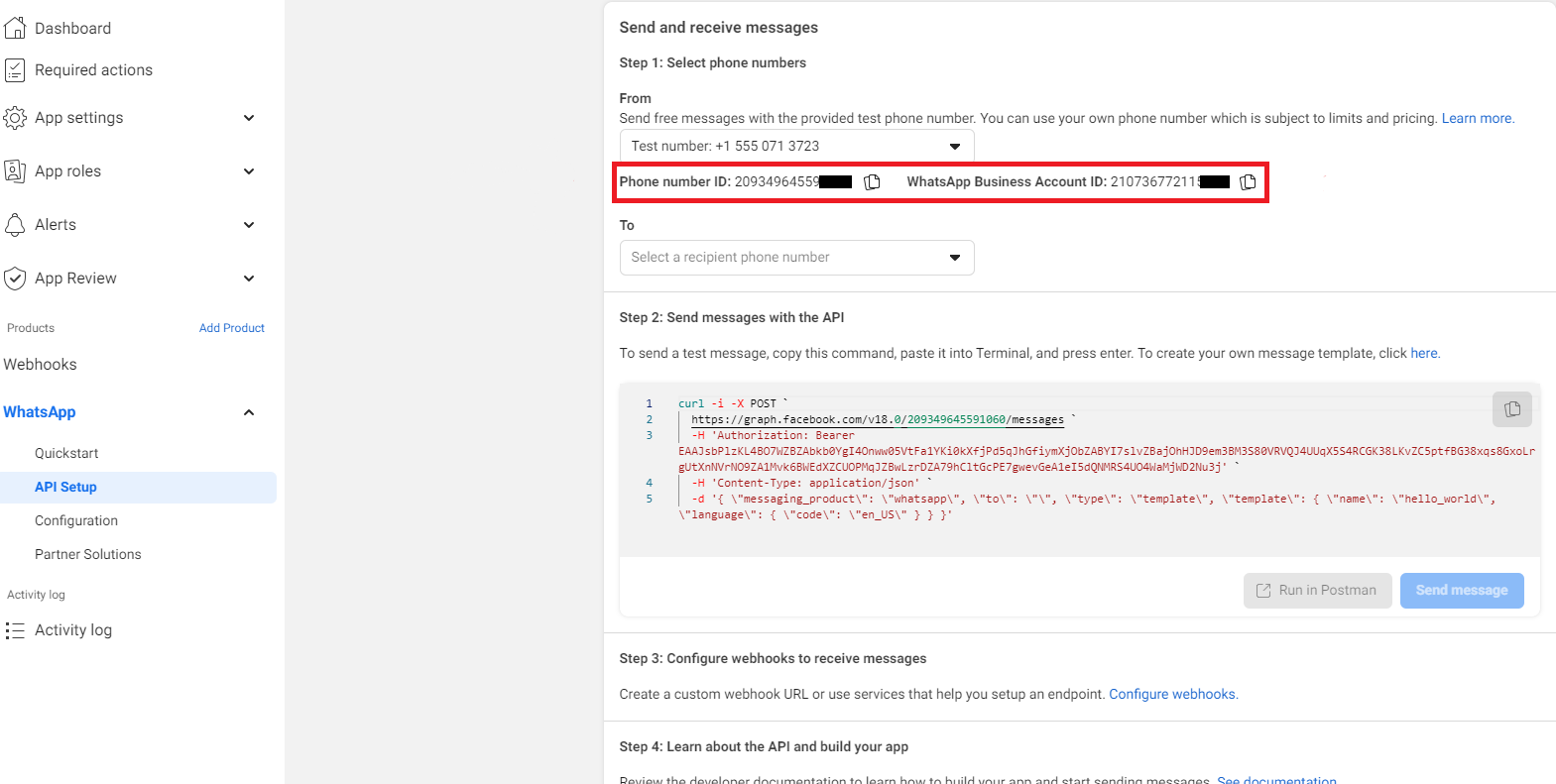Open the Activity log page
Screen dimensions: 1556x784
pos(73,630)
